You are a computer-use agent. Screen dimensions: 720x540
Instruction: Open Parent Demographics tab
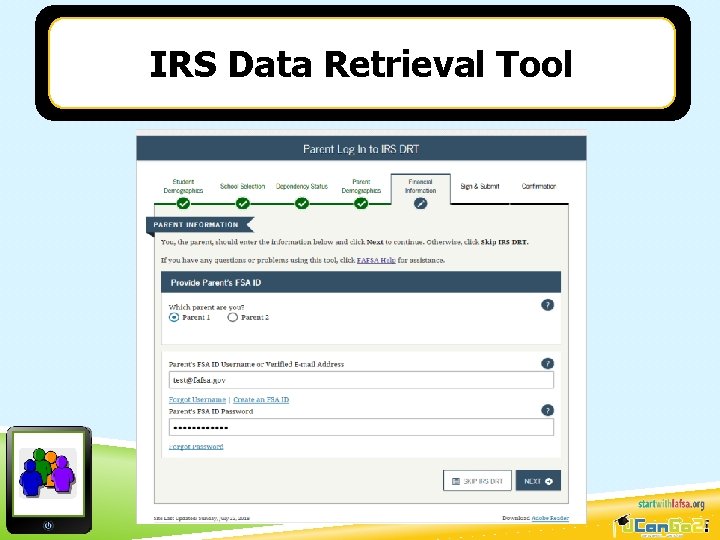click(361, 186)
